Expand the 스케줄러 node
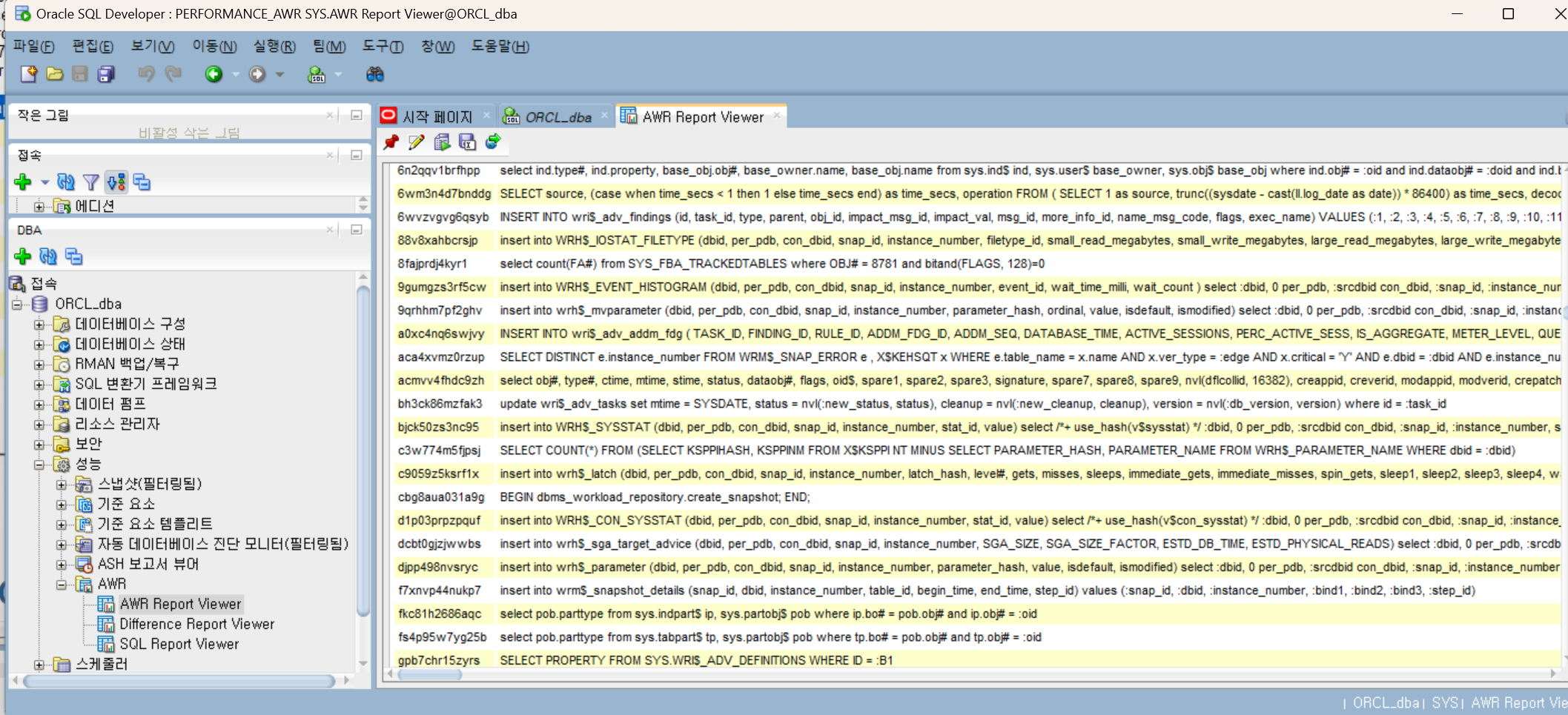The image size is (1568, 715). pyautogui.click(x=39, y=665)
